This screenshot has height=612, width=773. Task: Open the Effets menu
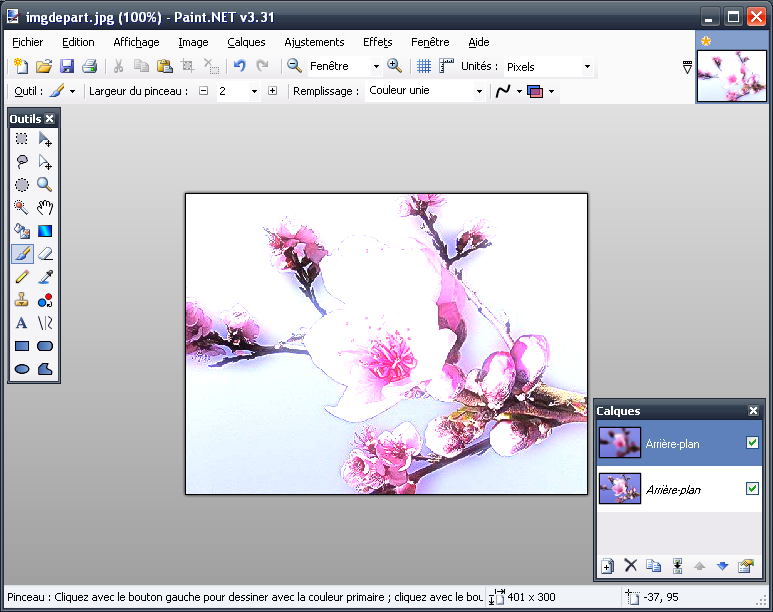(x=377, y=42)
